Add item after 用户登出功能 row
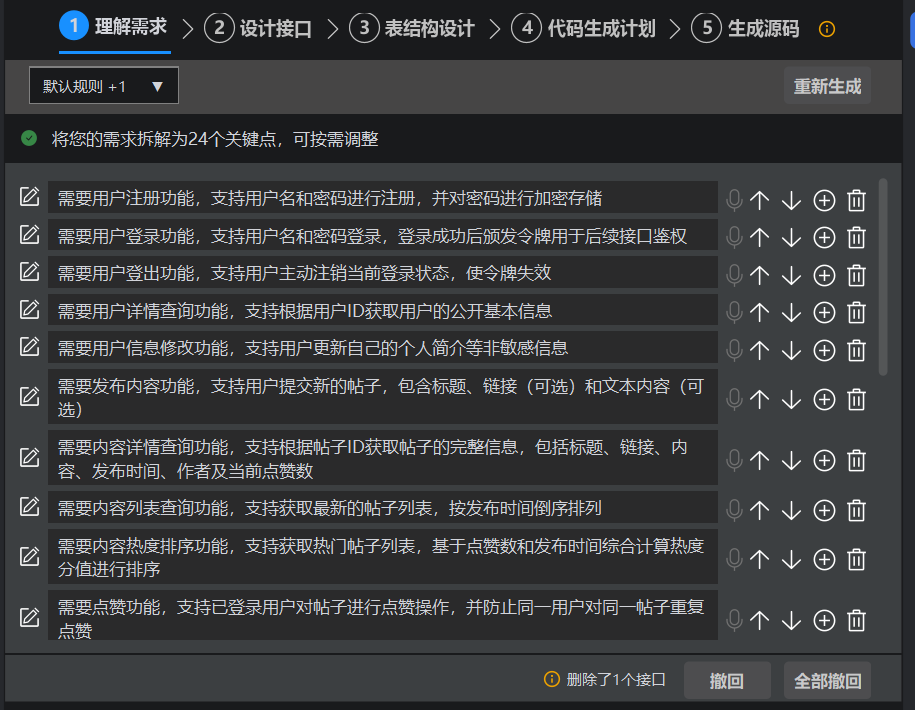915x710 pixels. 824,275
